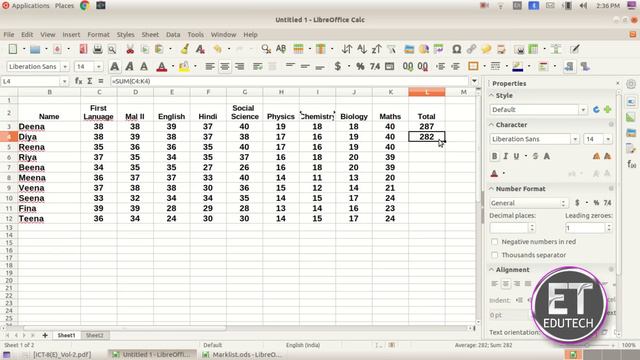This screenshot has width=640, height=360.
Task: Open the Tools menu
Action: [x=196, y=35]
